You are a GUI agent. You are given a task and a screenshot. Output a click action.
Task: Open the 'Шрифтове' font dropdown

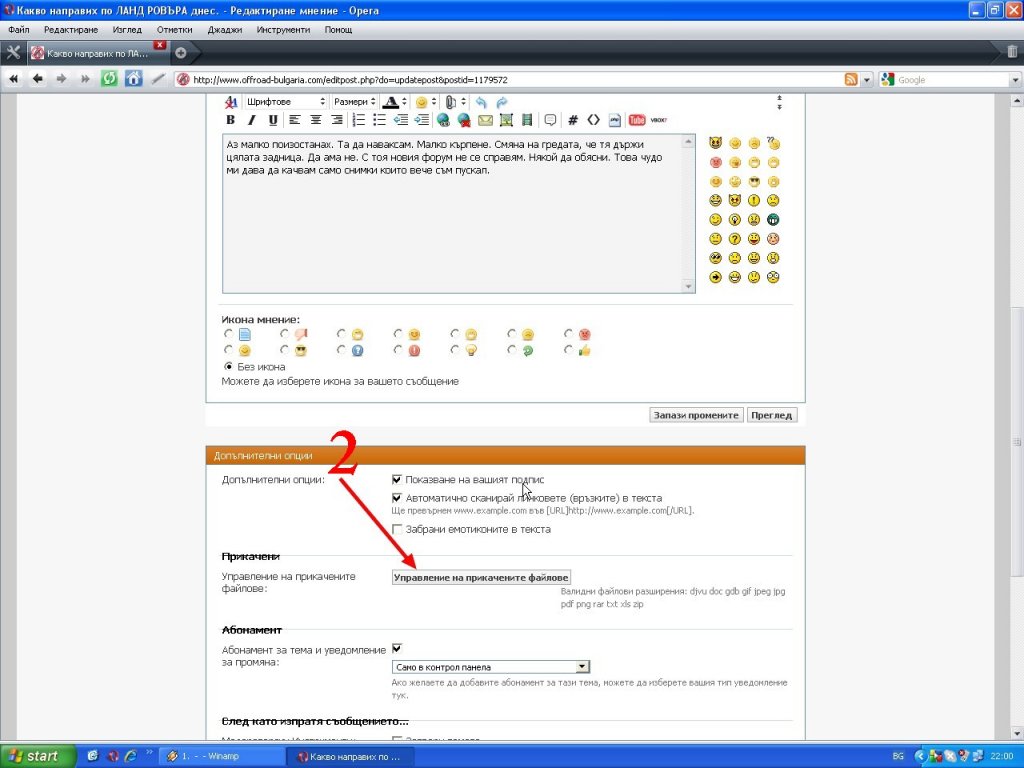(285, 102)
